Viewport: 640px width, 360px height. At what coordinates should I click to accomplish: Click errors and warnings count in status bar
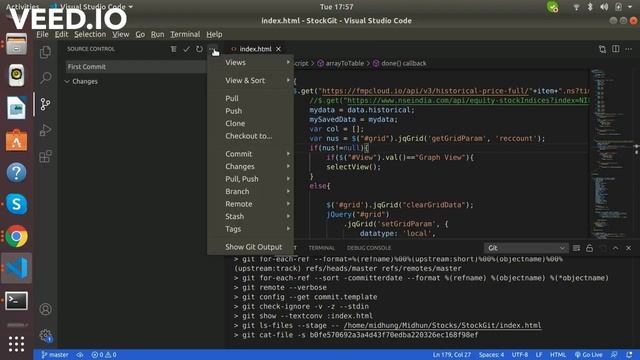(104, 355)
